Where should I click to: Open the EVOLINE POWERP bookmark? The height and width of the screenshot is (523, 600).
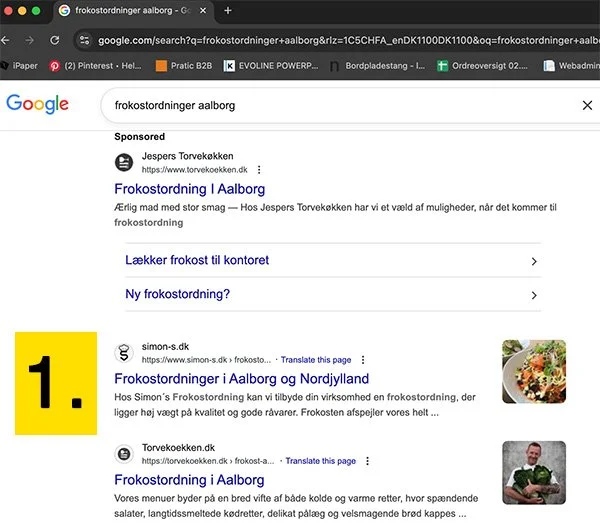click(271, 66)
